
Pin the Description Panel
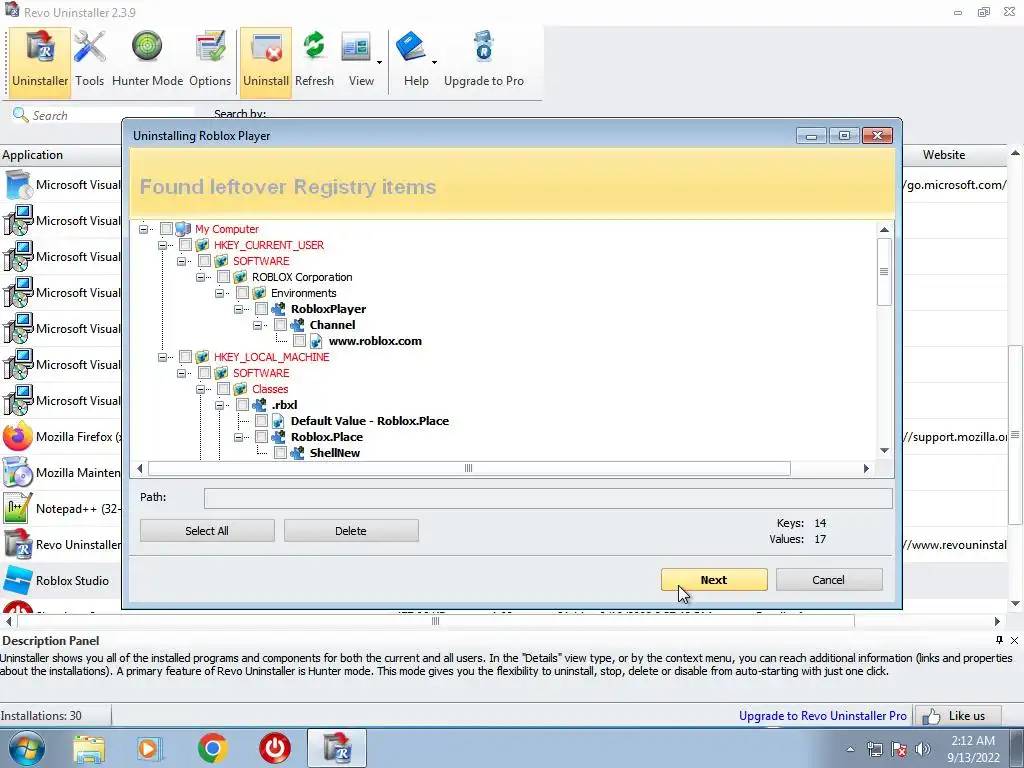[999, 640]
